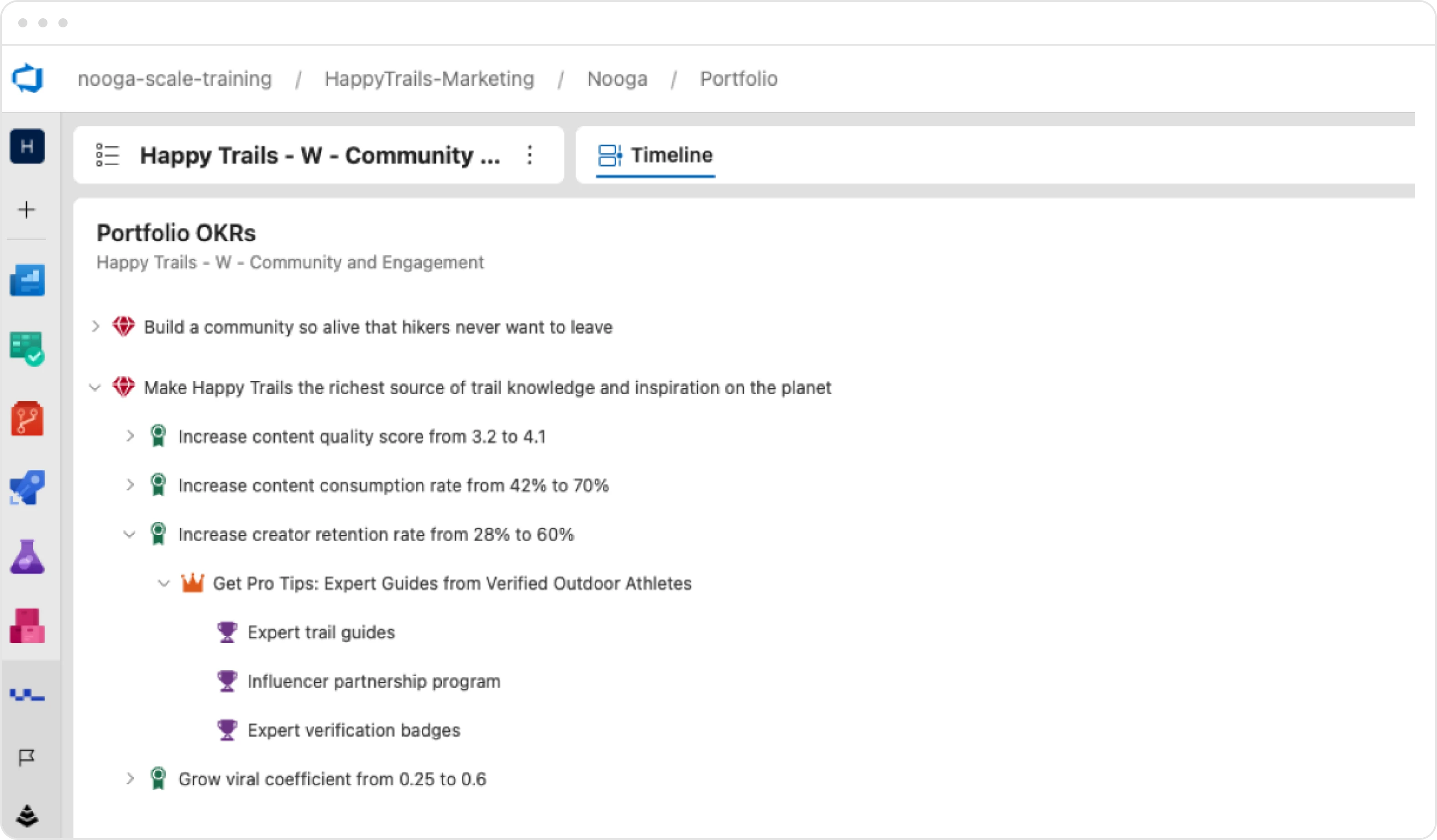Screen dimensions: 1437x840
Task: Select Increase creator retention rate from 28% to 60%
Action: click(x=376, y=534)
